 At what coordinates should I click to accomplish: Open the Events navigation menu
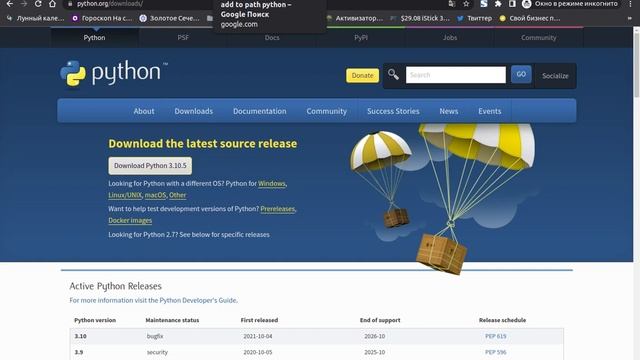click(489, 111)
